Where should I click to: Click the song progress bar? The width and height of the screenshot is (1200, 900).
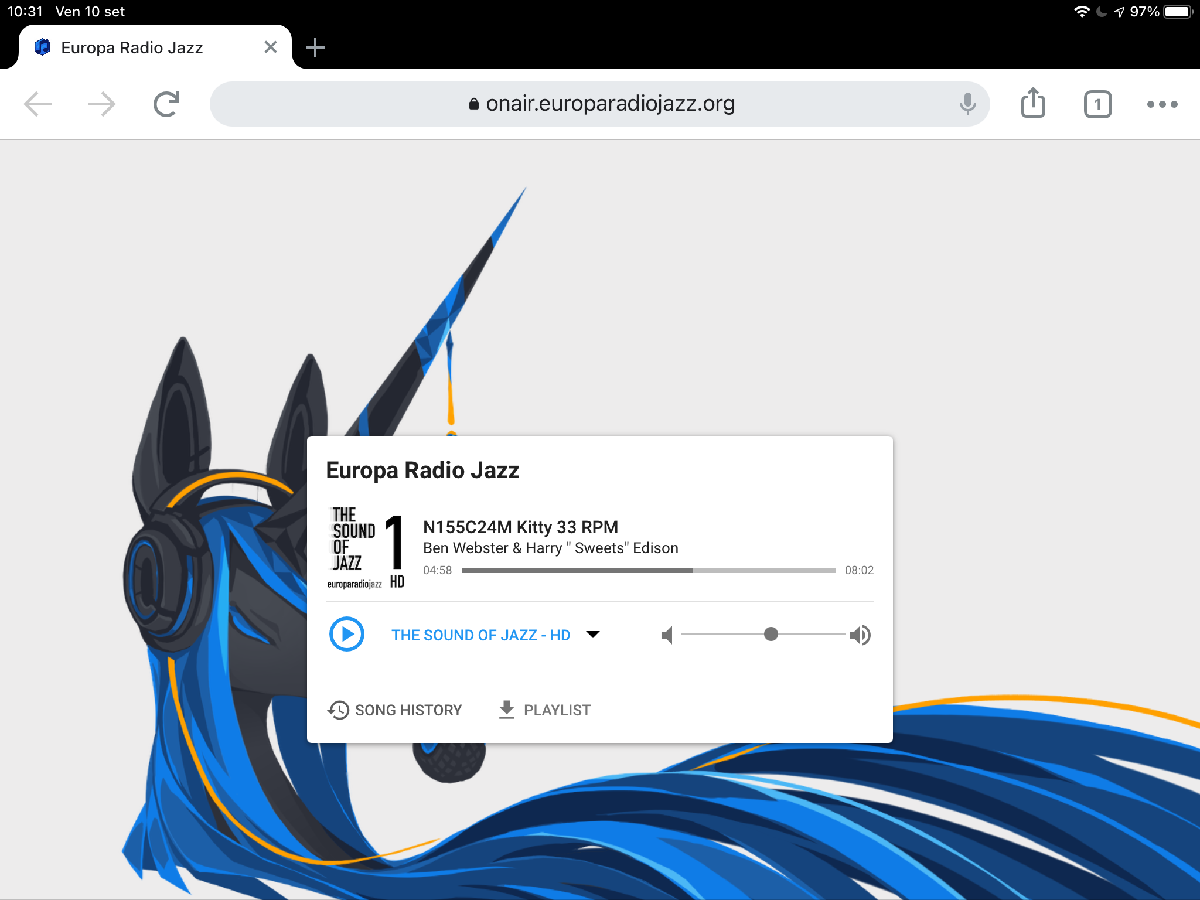[x=649, y=570]
